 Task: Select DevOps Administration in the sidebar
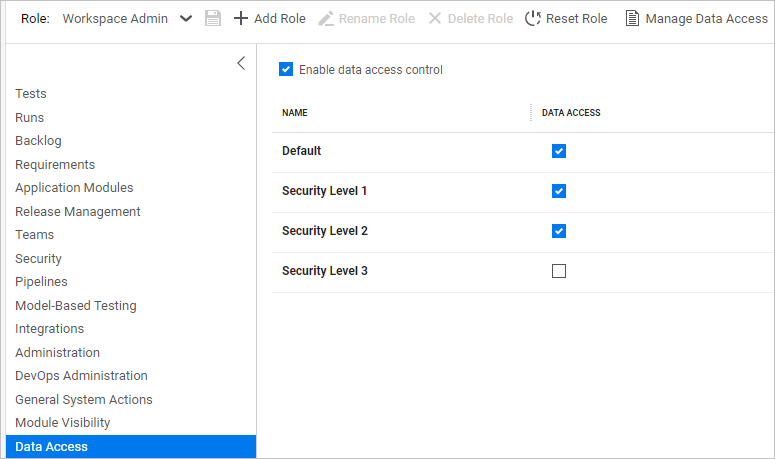(81, 376)
